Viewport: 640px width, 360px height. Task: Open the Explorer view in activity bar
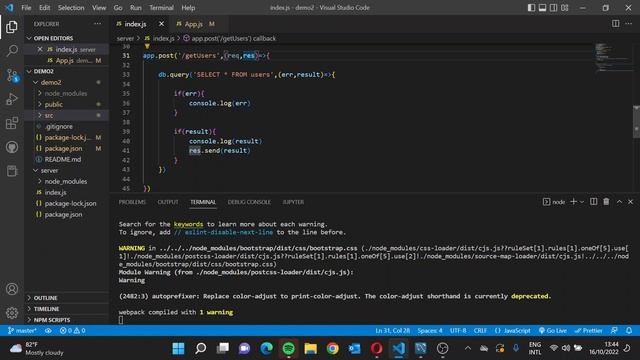click(12, 27)
